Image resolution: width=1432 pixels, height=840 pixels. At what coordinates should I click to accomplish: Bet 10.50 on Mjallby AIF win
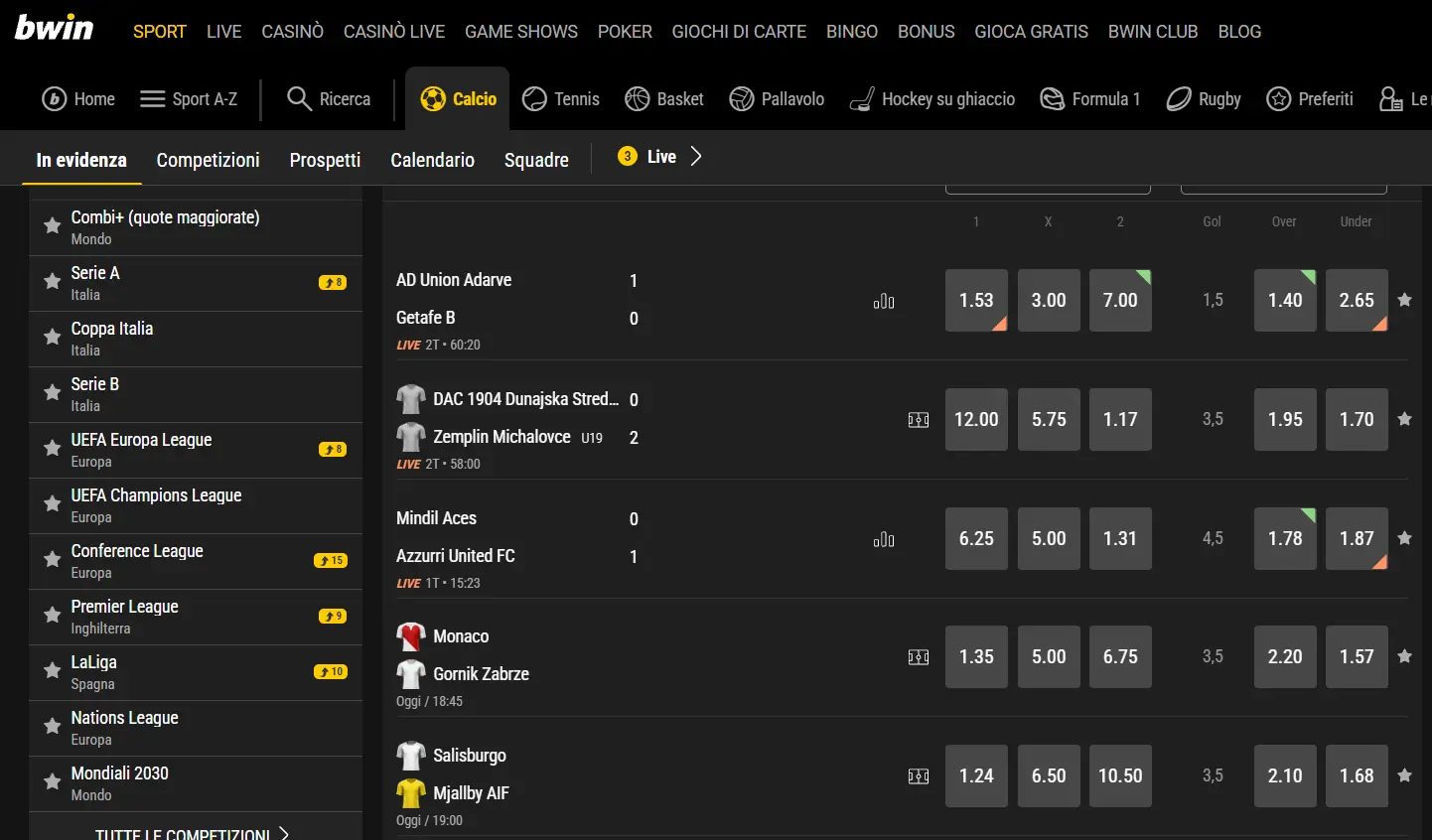(1120, 775)
